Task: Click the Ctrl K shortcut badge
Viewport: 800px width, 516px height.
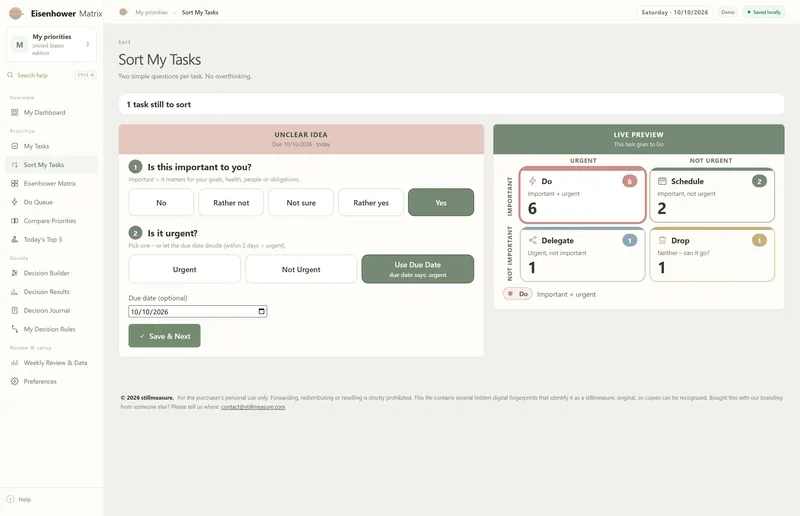Action: pos(86,75)
